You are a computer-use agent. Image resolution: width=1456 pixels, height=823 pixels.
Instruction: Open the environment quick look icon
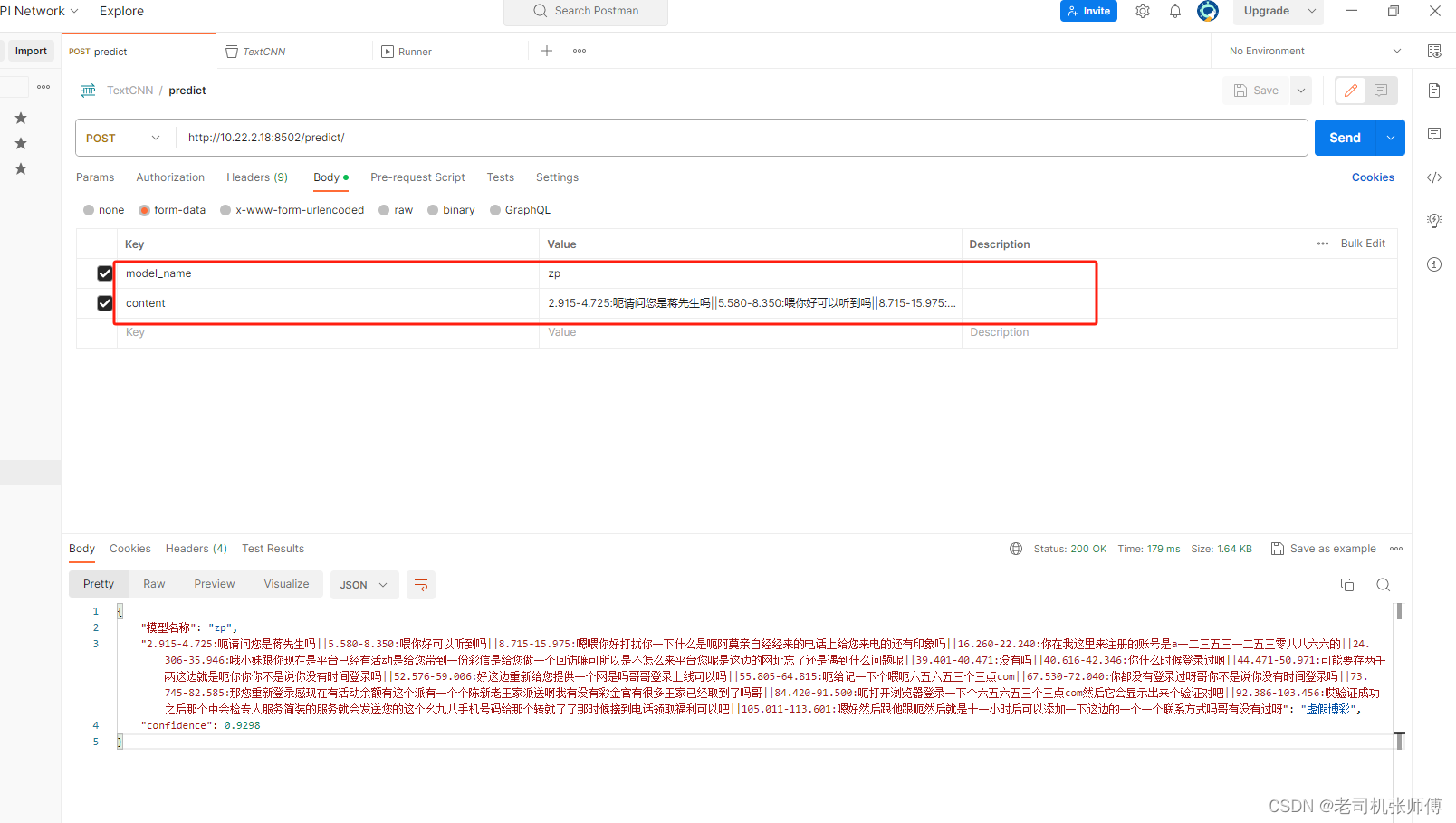click(1434, 51)
